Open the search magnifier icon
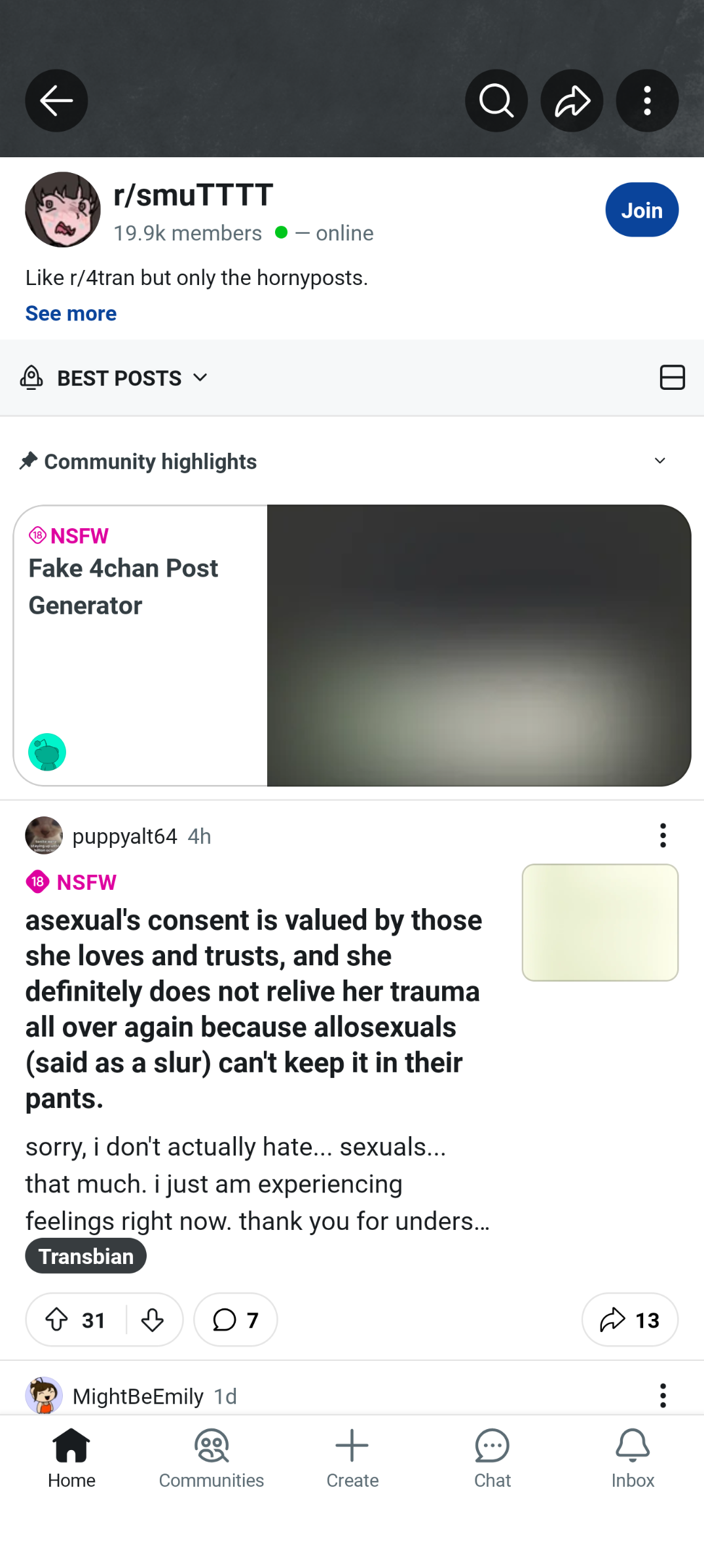Screen dimensions: 704x1568 (x=496, y=101)
